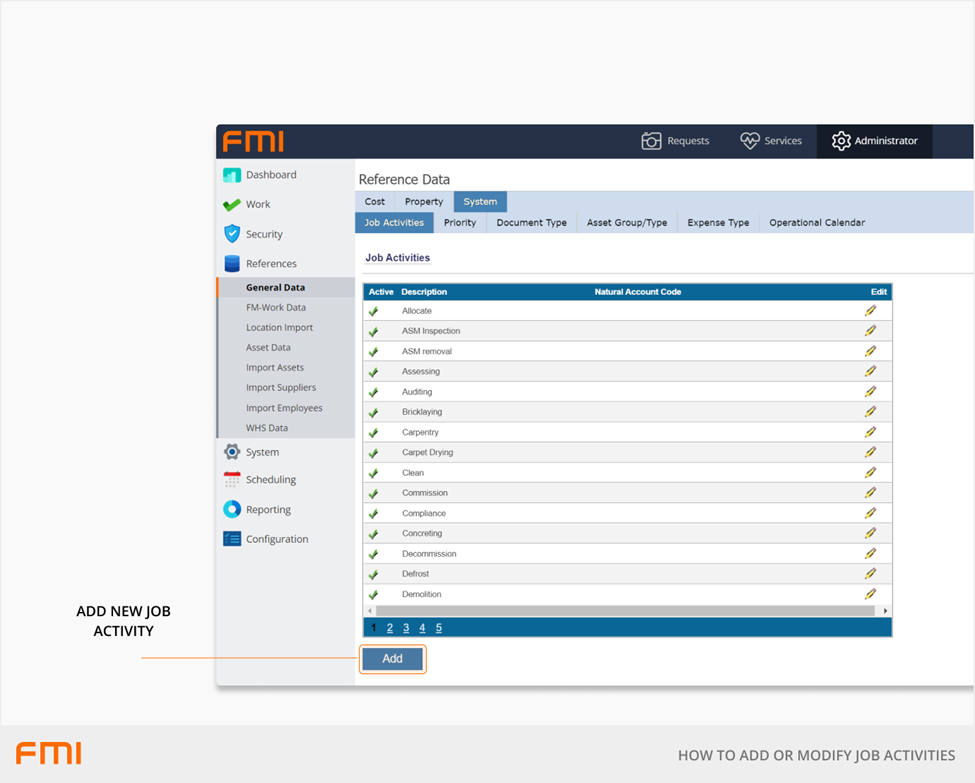This screenshot has height=783, width=975.
Task: Toggle the active checkmark for Defrost
Action: (374, 575)
